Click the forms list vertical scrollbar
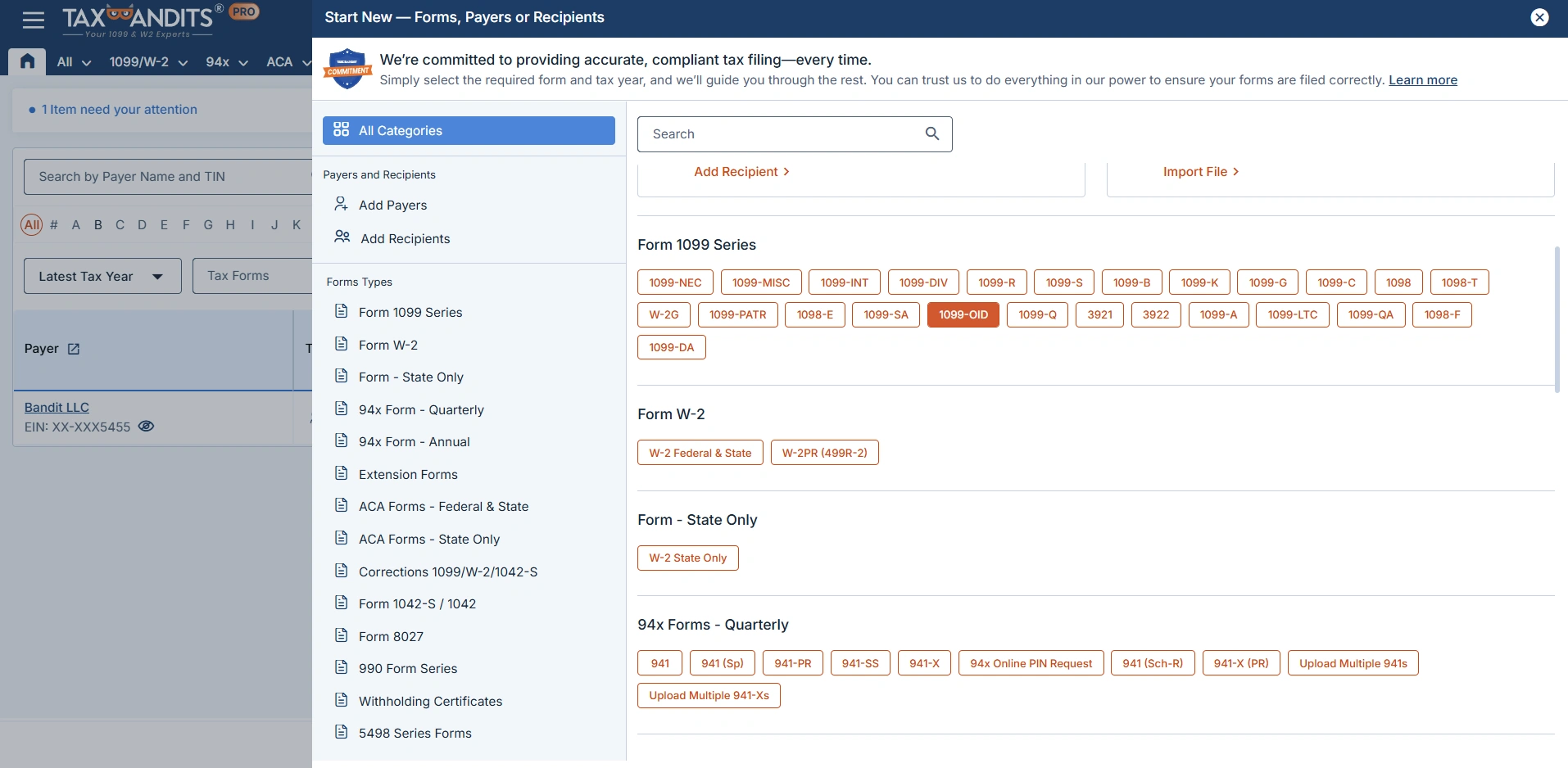The image size is (1568, 768). pyautogui.click(x=1557, y=319)
